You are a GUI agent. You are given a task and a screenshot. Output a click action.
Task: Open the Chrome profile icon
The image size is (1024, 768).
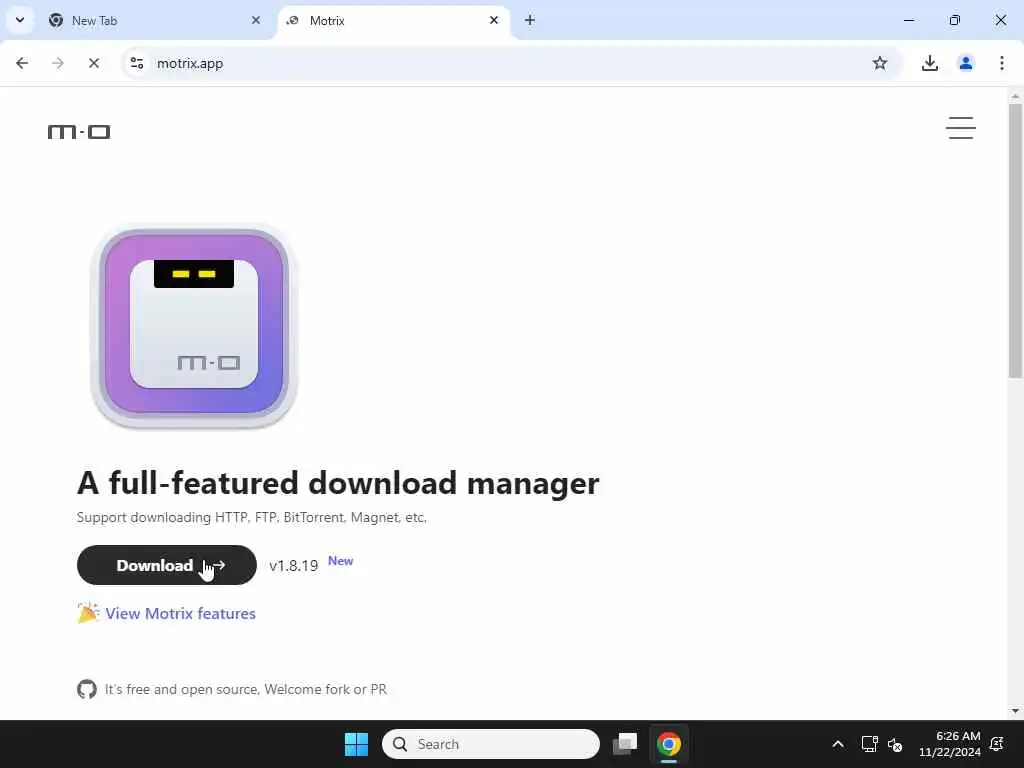[965, 63]
